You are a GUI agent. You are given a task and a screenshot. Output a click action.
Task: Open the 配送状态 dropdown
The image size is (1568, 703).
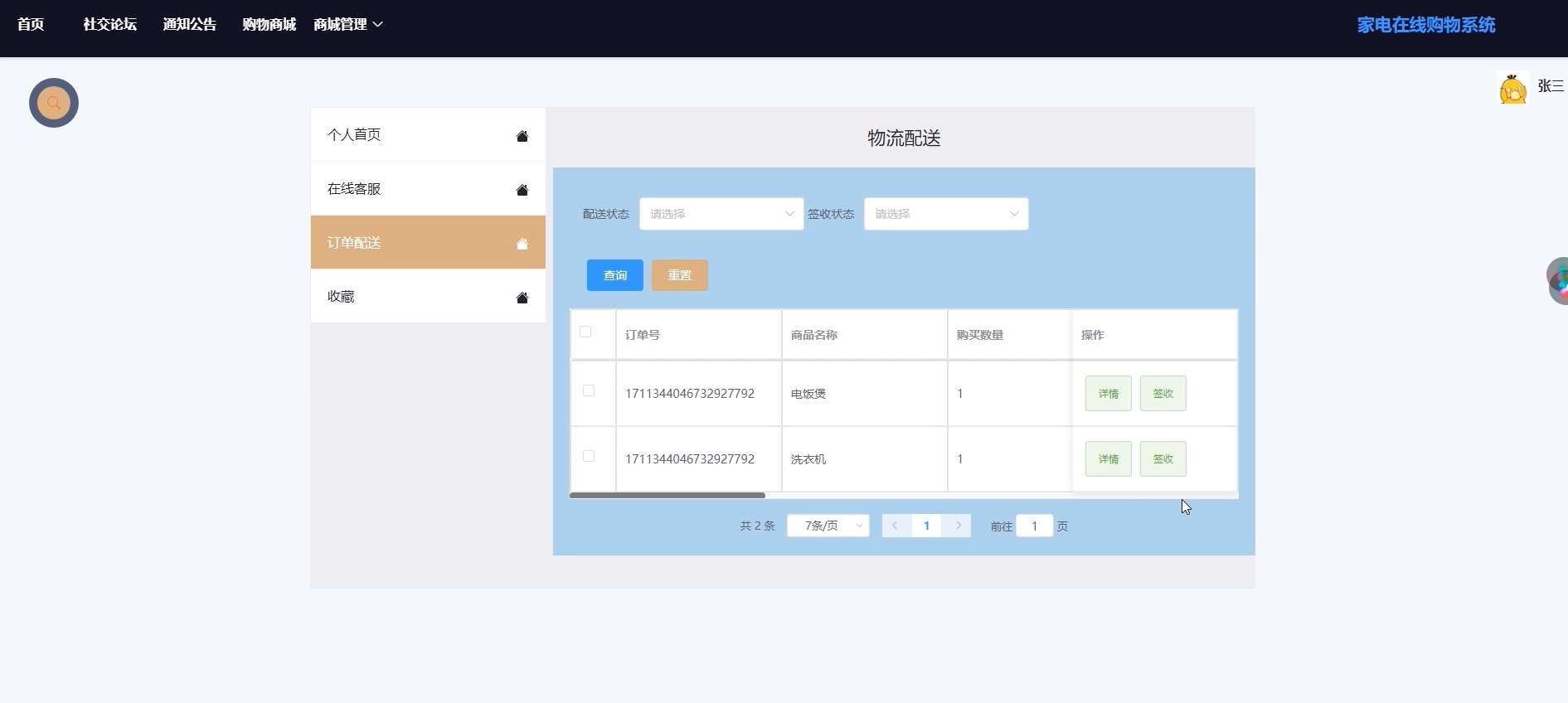(x=721, y=214)
